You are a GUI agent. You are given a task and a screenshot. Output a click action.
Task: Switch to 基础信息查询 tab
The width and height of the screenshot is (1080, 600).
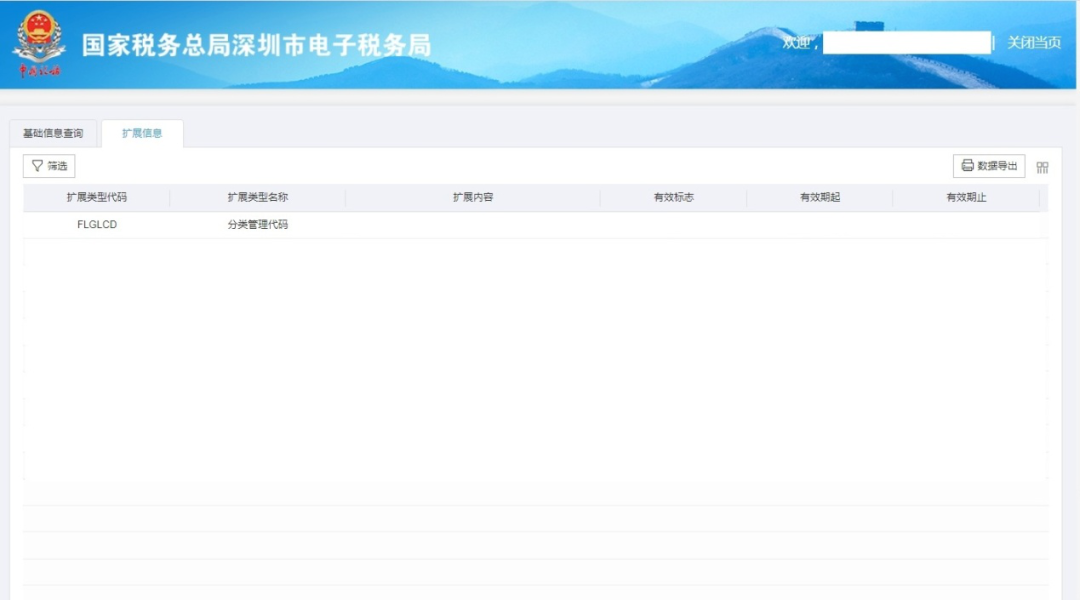coord(53,133)
